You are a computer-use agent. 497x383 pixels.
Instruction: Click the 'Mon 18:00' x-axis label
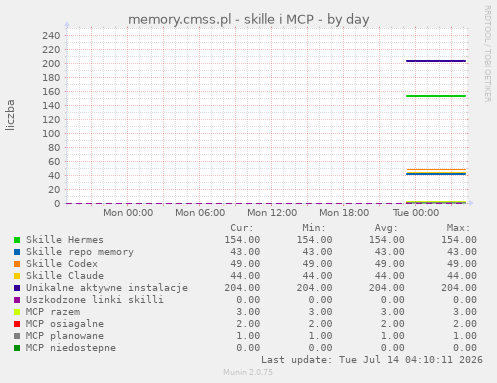point(344,213)
